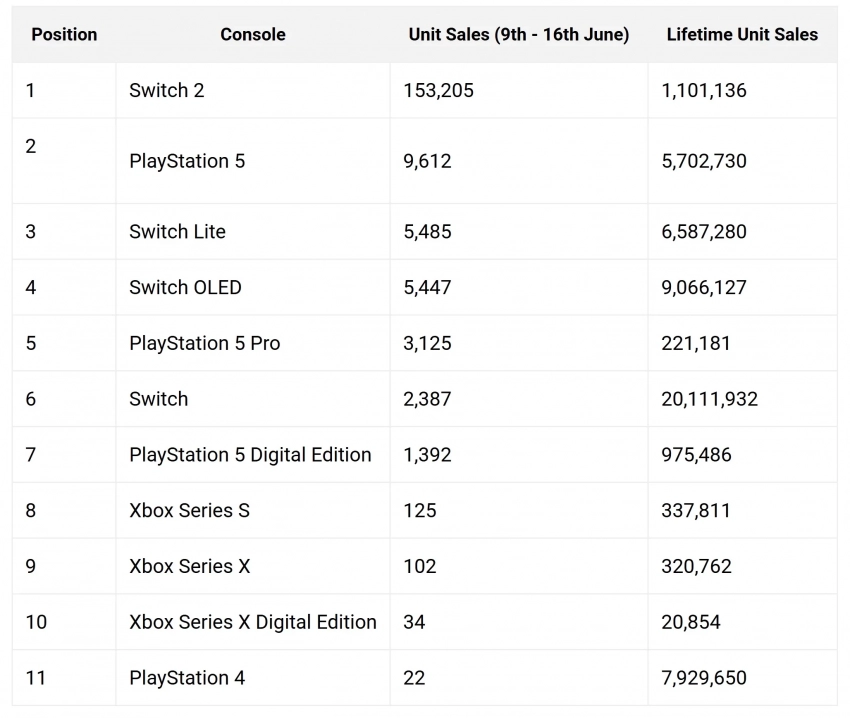Click the 1,101,136 lifetime sales value
This screenshot has height=718, width=850.
(704, 91)
